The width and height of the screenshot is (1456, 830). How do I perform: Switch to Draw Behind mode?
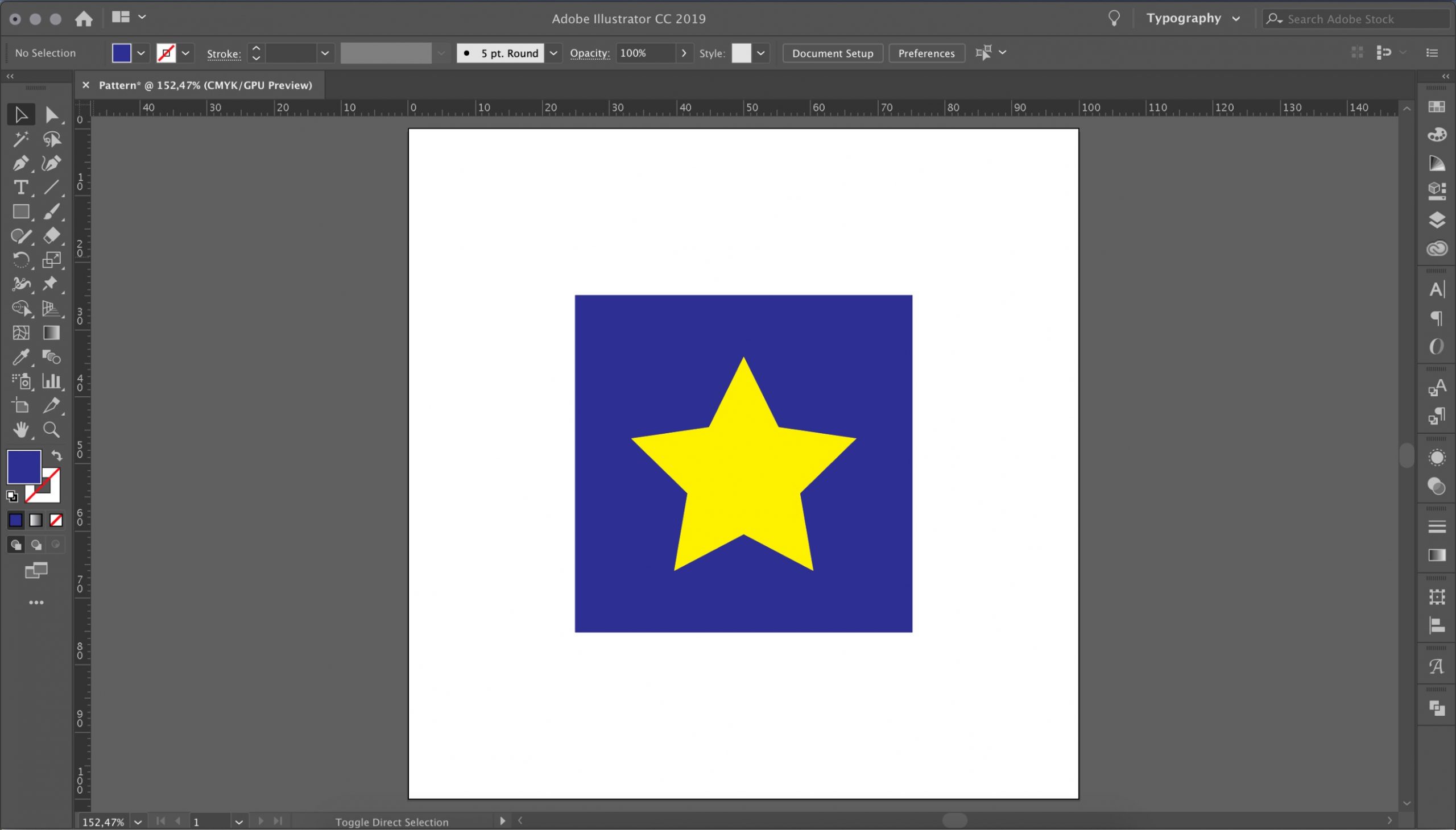36,545
